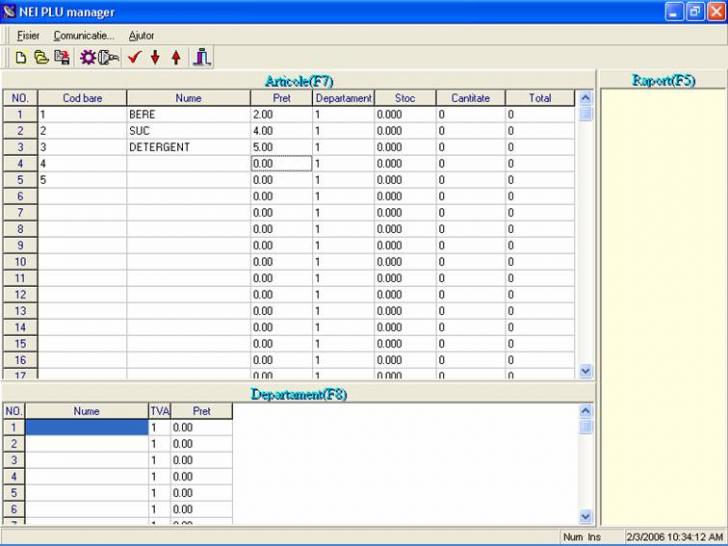Click the red down arrow icon

click(x=155, y=57)
